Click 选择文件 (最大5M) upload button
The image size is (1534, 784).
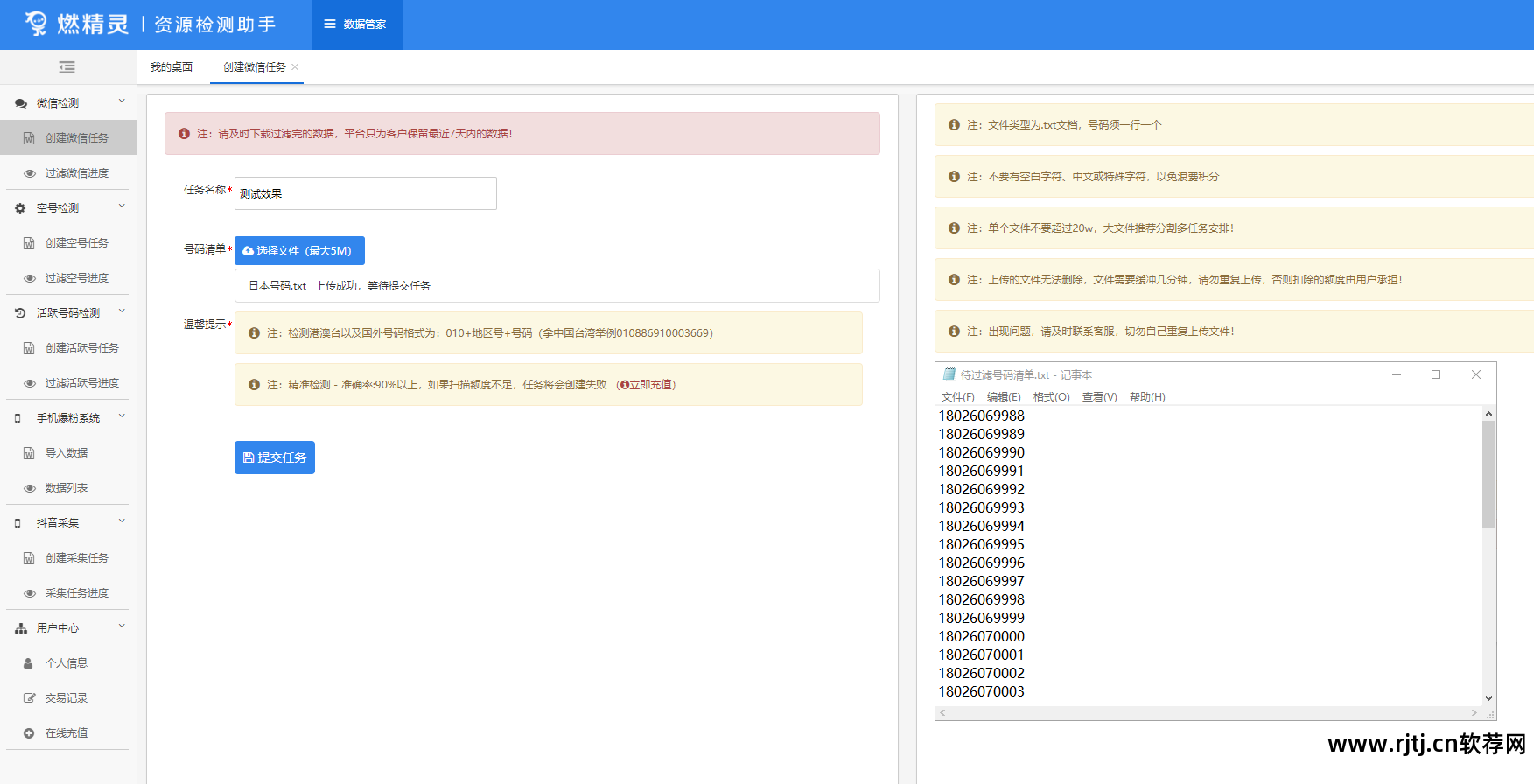point(299,250)
